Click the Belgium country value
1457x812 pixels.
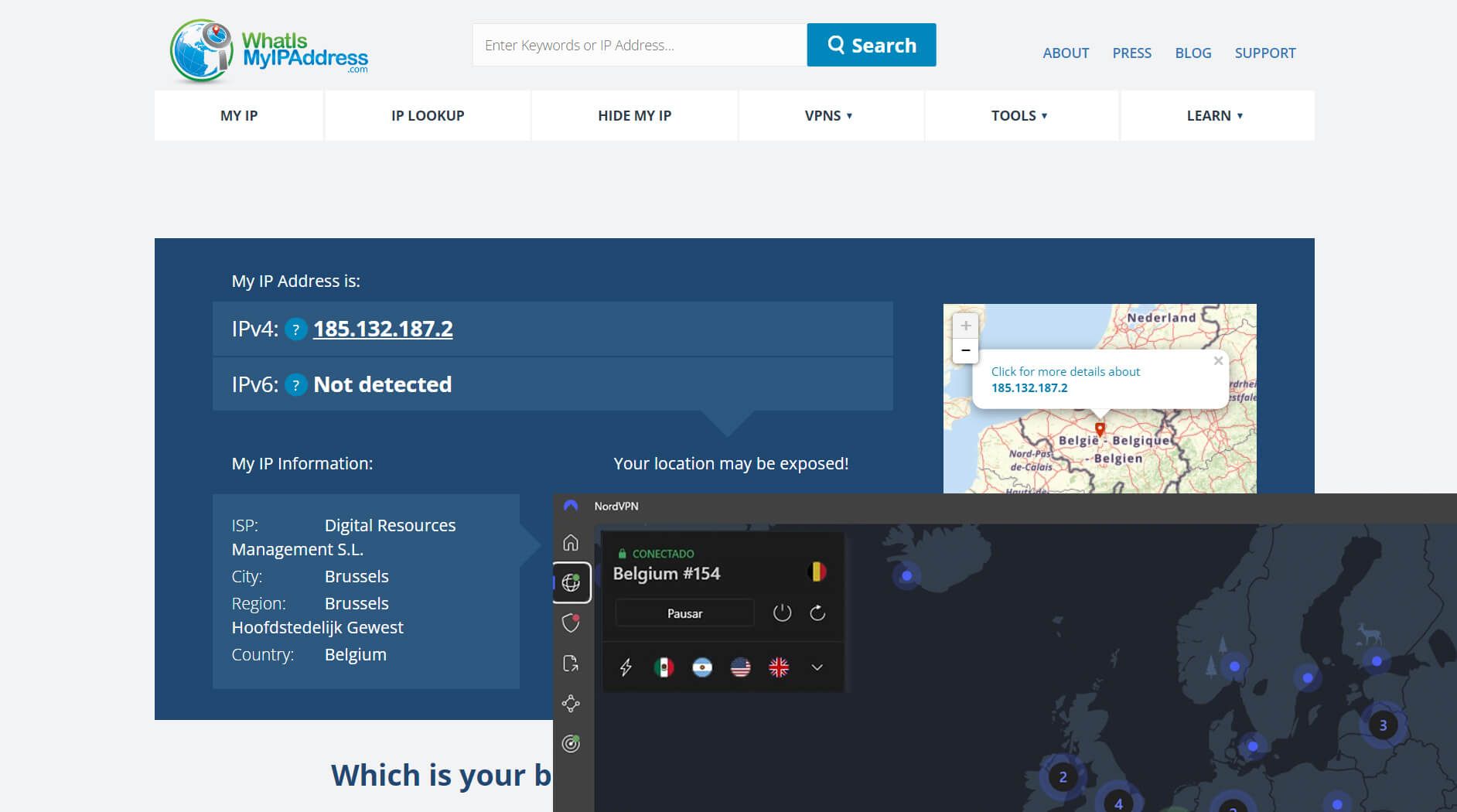pos(356,654)
